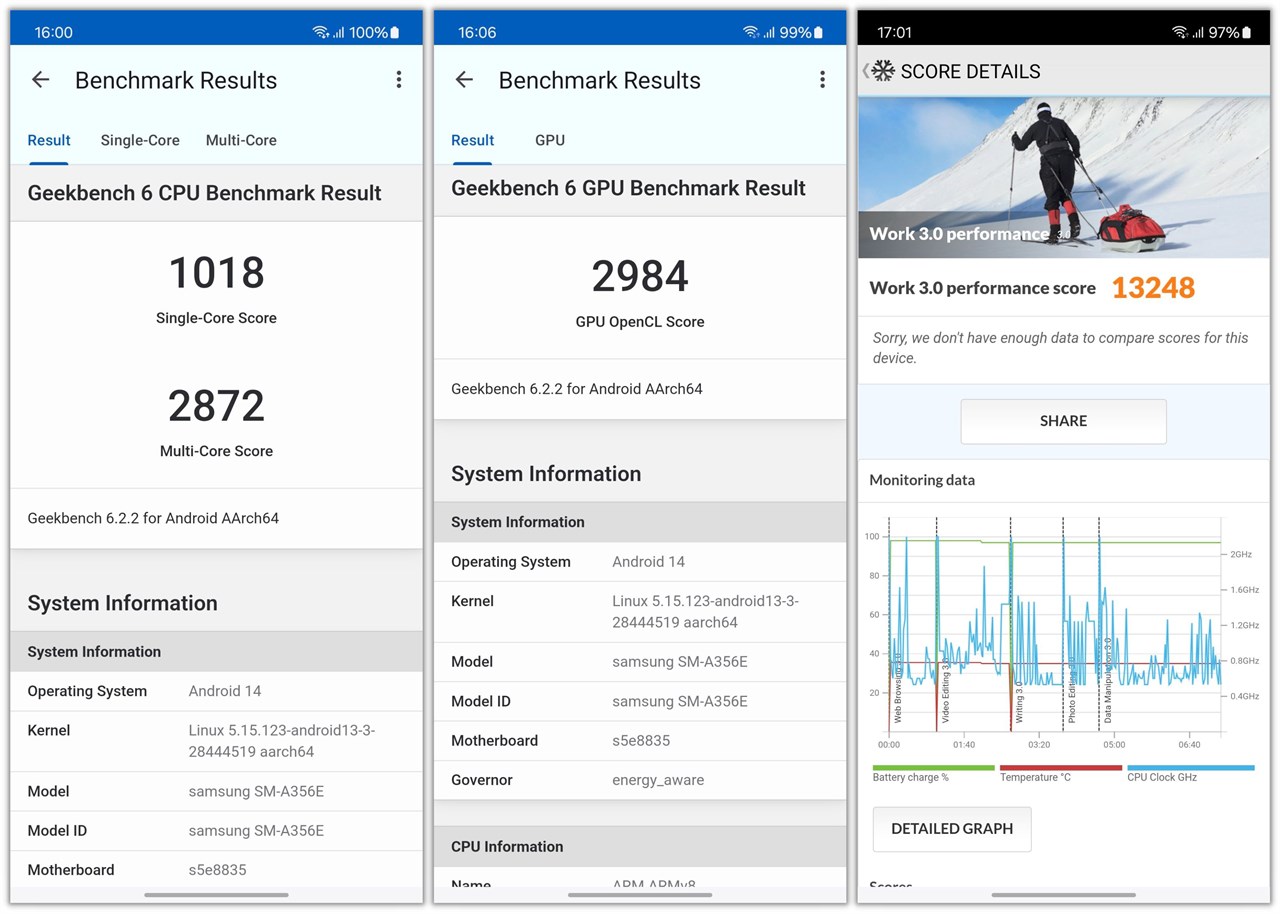Image resolution: width=1280 pixels, height=914 pixels.
Task: Tap Geekbench 6 CPU Benchmark Result heading
Action: click(x=204, y=193)
